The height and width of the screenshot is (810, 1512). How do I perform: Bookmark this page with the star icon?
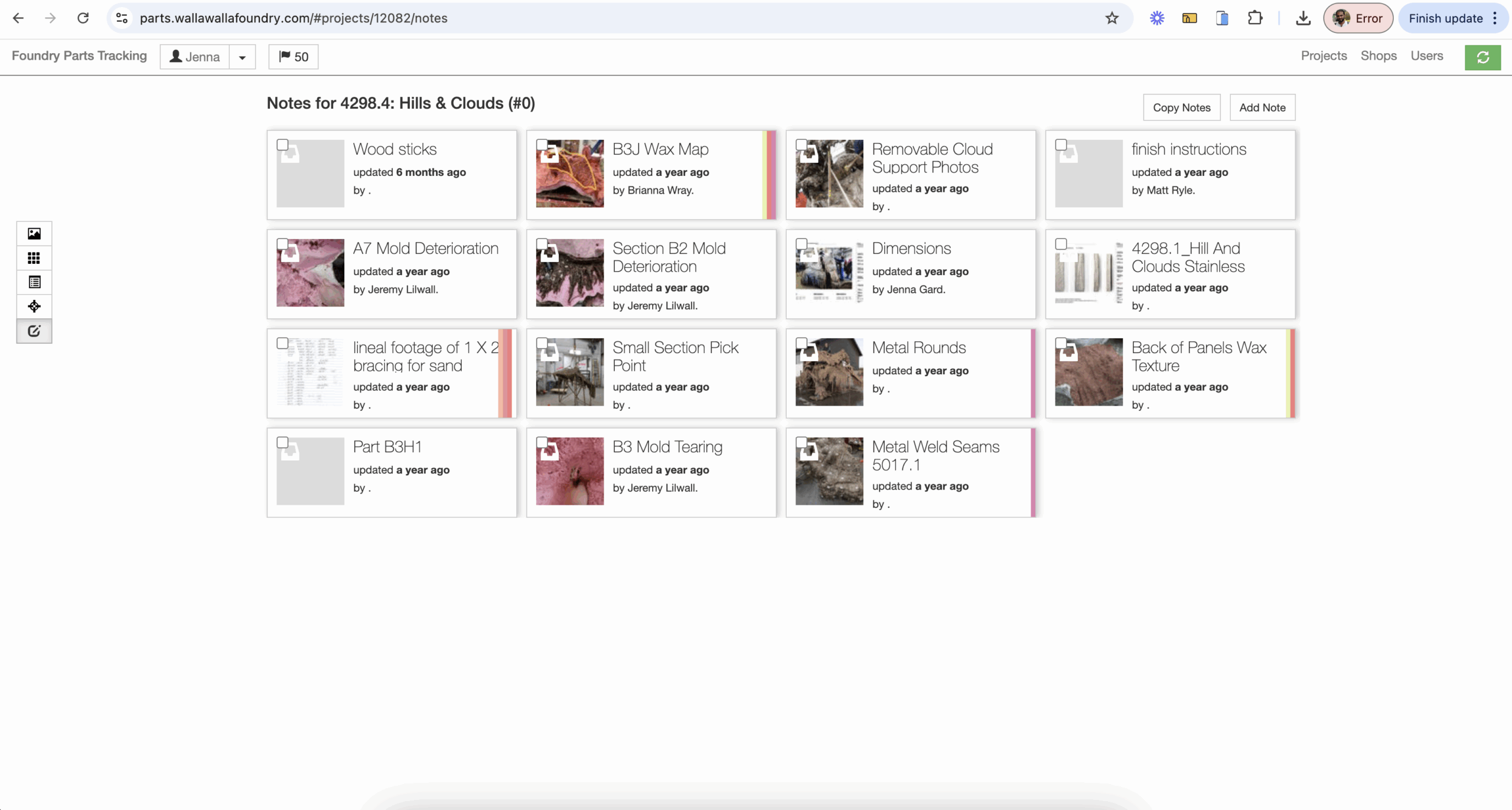point(1112,18)
